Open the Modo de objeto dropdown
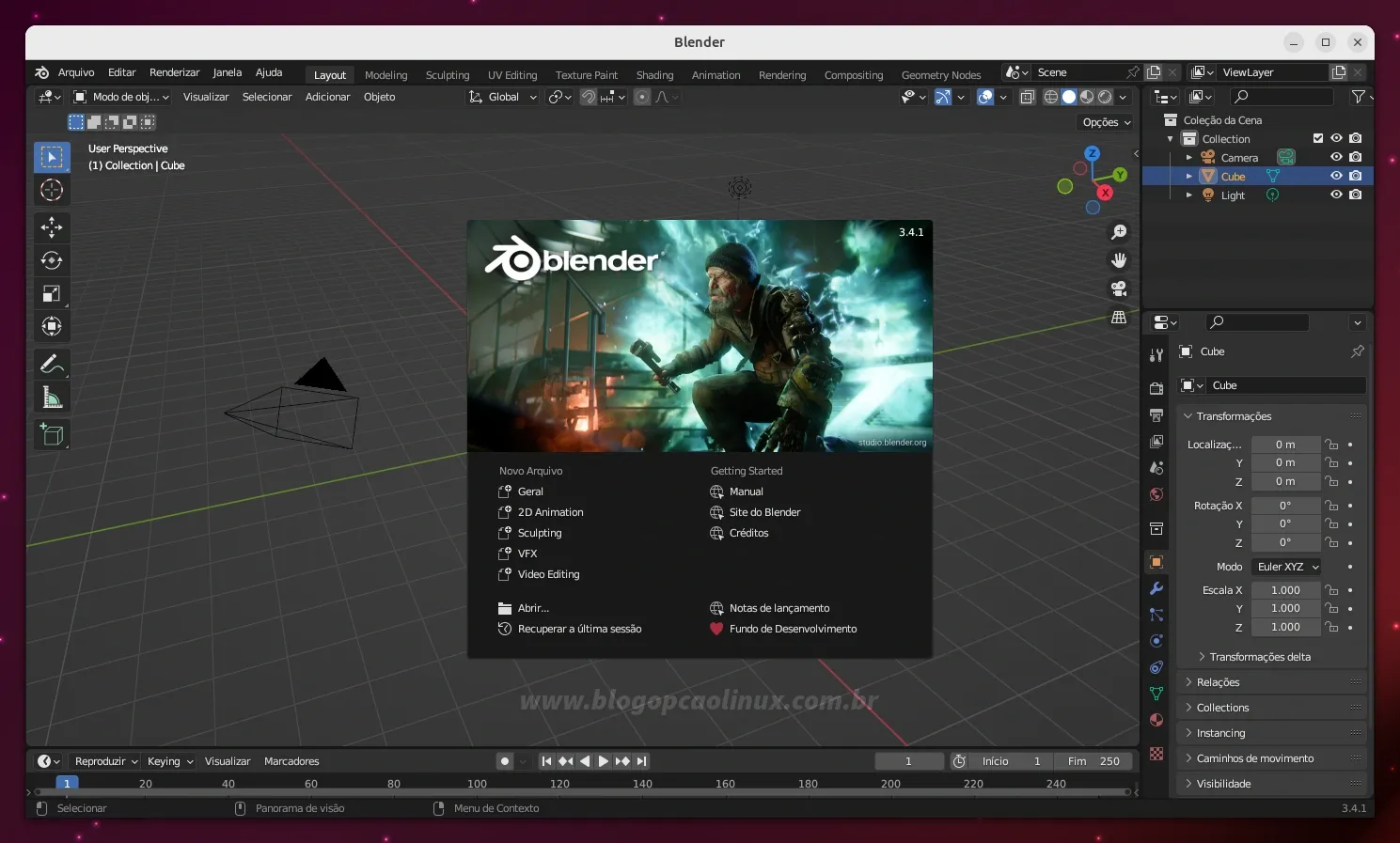1400x843 pixels. (121, 97)
